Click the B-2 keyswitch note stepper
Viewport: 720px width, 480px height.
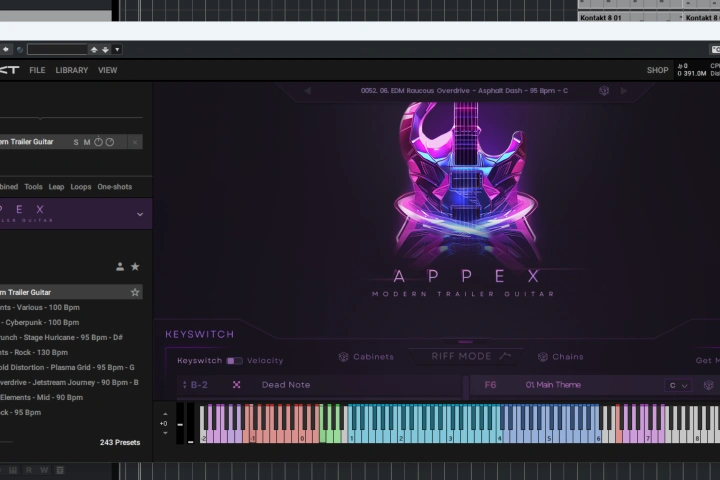tap(185, 385)
